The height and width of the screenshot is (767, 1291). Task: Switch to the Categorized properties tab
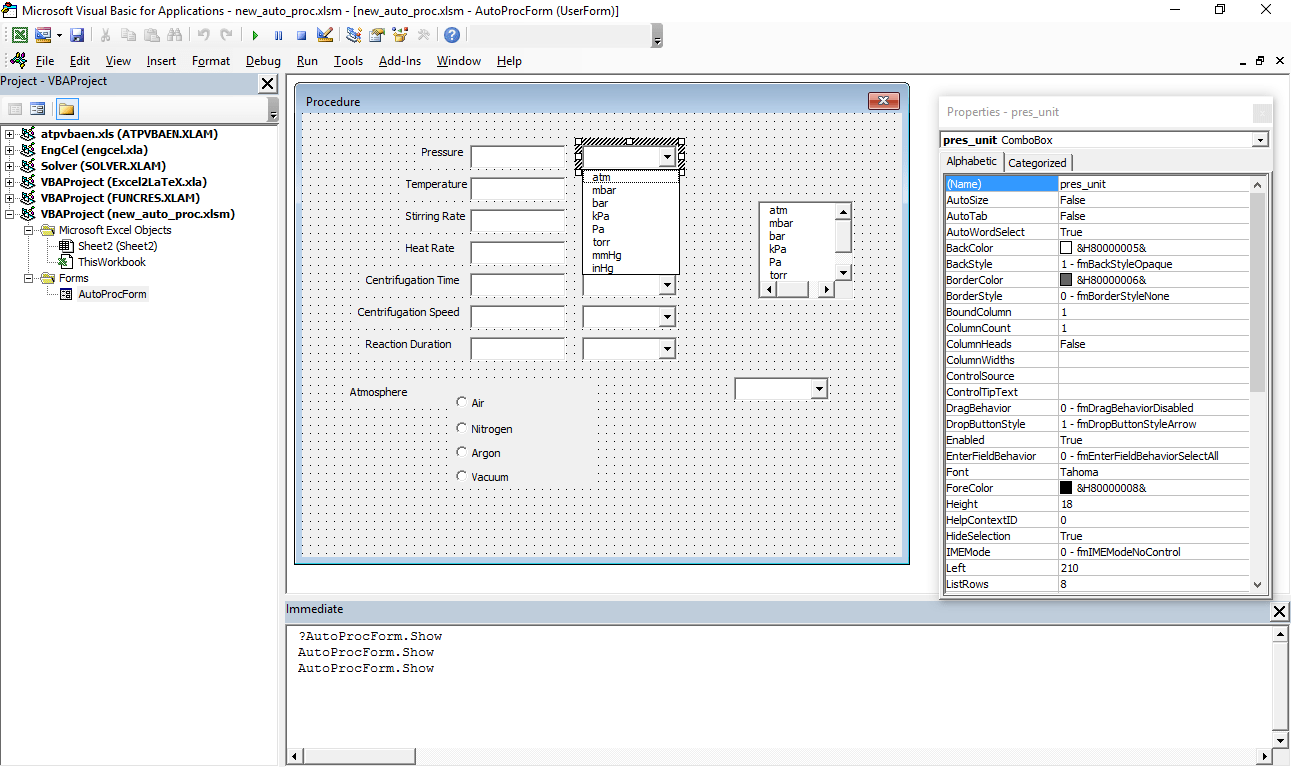click(x=1037, y=163)
